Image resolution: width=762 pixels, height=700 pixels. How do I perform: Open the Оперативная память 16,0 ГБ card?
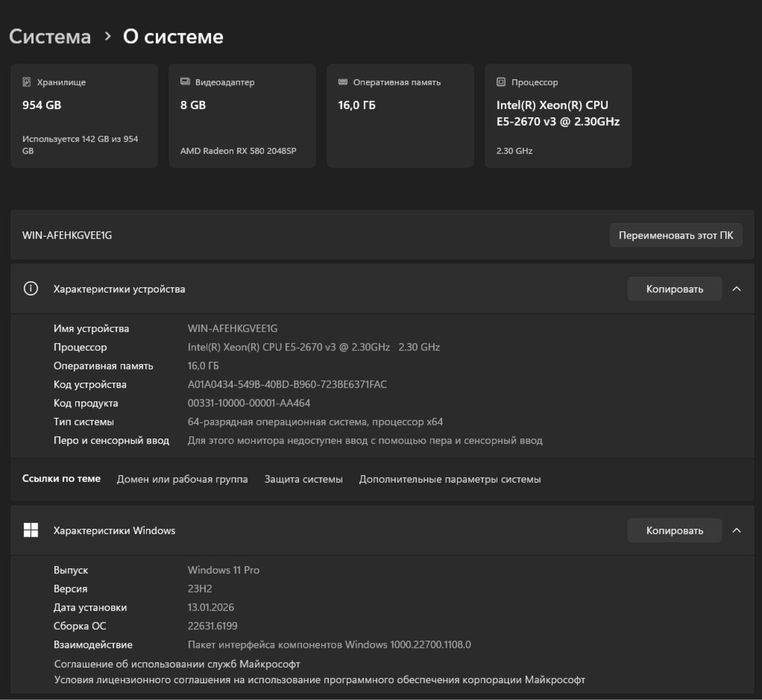(x=400, y=116)
